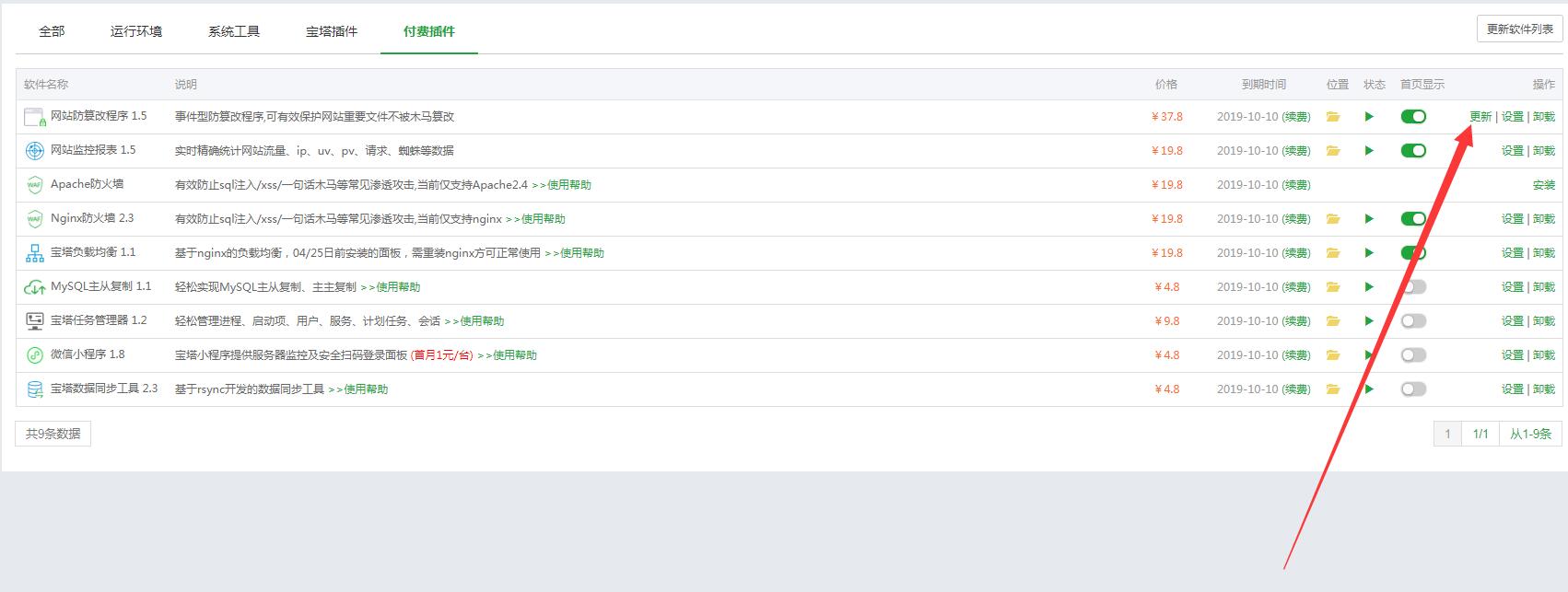1568x592 pixels.
Task: Disable homepage display for 网站防篡改程序
Action: tap(1413, 117)
